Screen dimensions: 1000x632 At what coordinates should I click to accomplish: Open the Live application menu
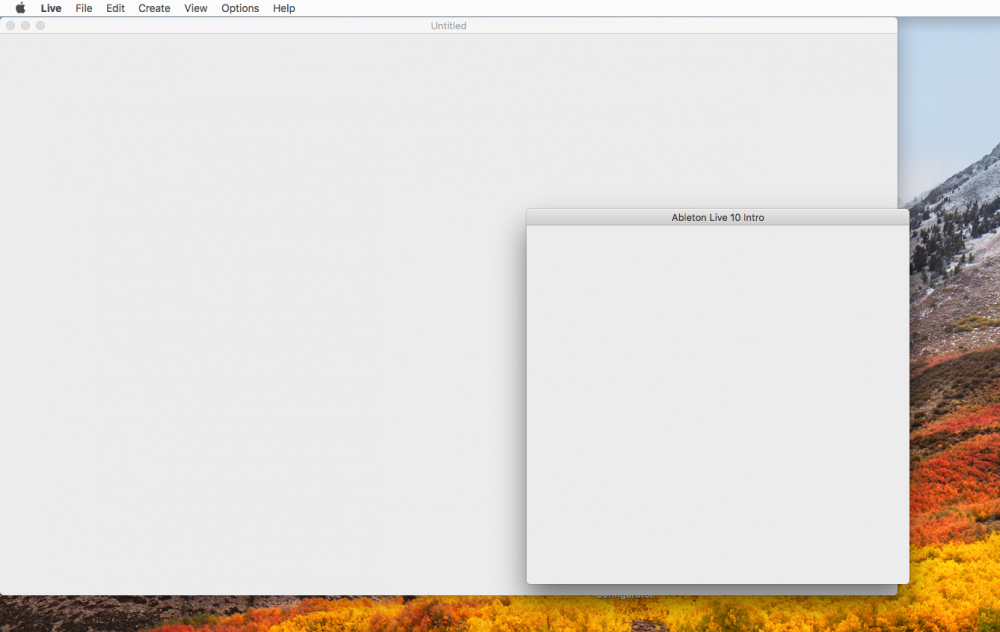point(51,8)
